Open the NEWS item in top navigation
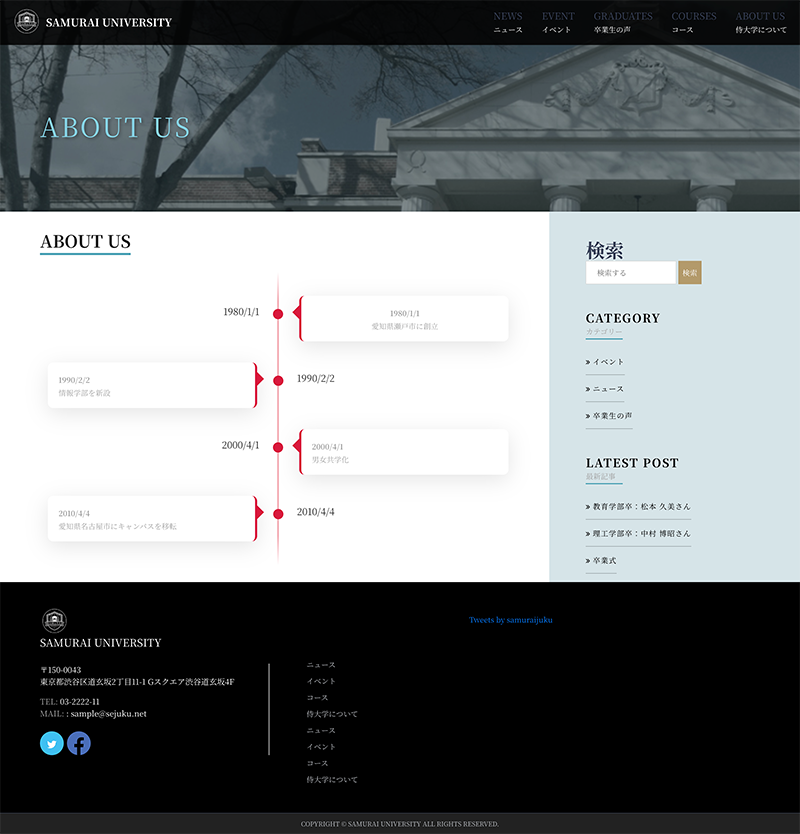 (x=508, y=22)
